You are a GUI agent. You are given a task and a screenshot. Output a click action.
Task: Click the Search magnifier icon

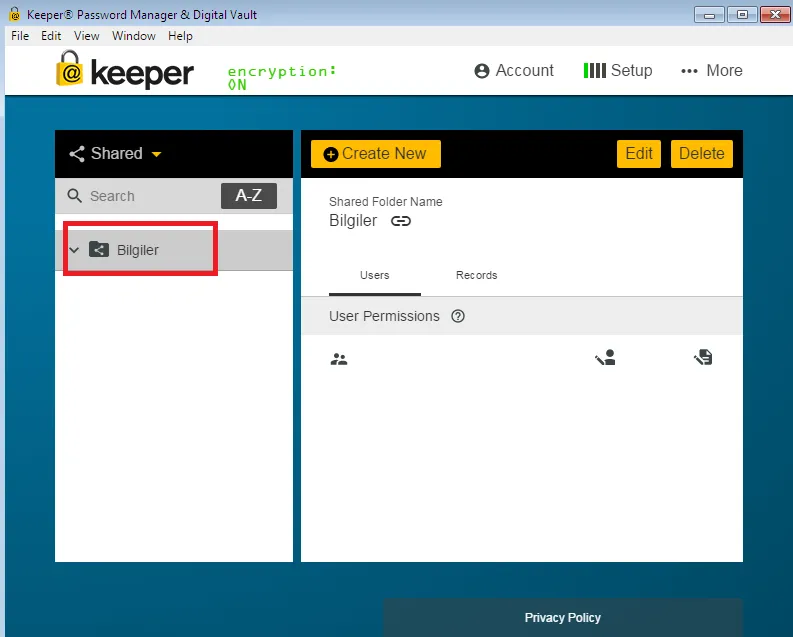click(x=74, y=196)
